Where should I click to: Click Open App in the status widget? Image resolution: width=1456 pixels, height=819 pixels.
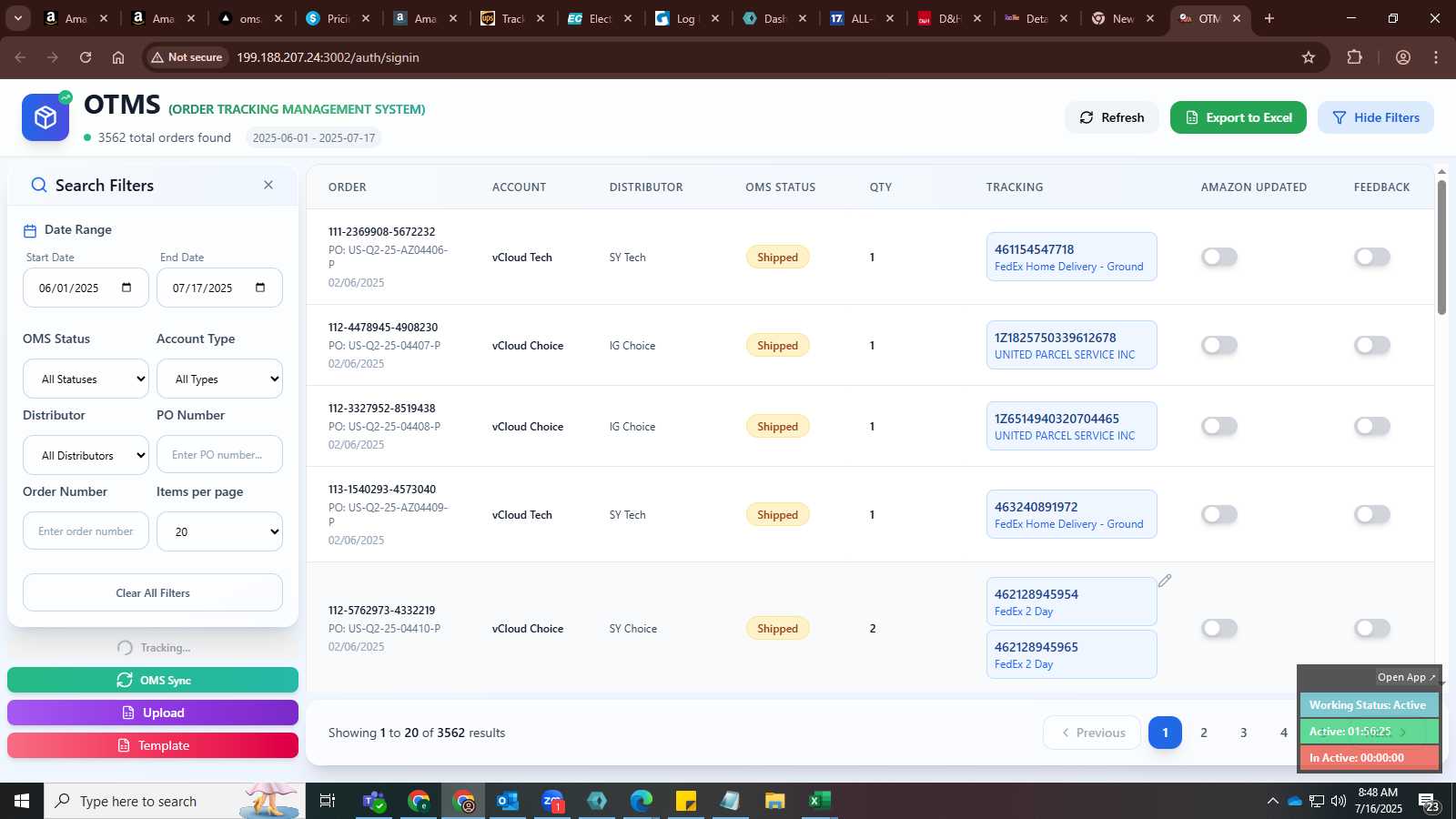(x=1406, y=677)
